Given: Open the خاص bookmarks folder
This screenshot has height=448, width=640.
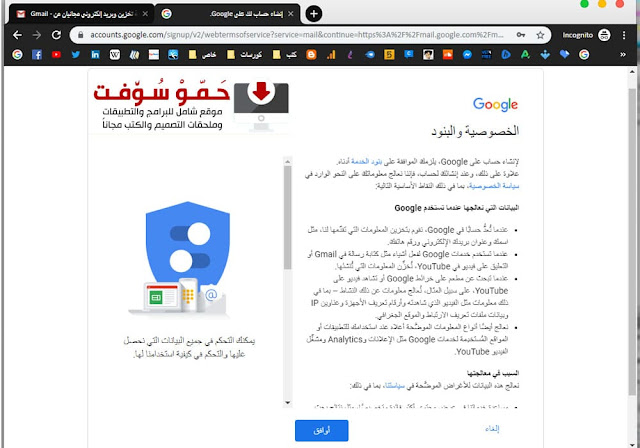Looking at the screenshot, I should [x=203, y=54].
